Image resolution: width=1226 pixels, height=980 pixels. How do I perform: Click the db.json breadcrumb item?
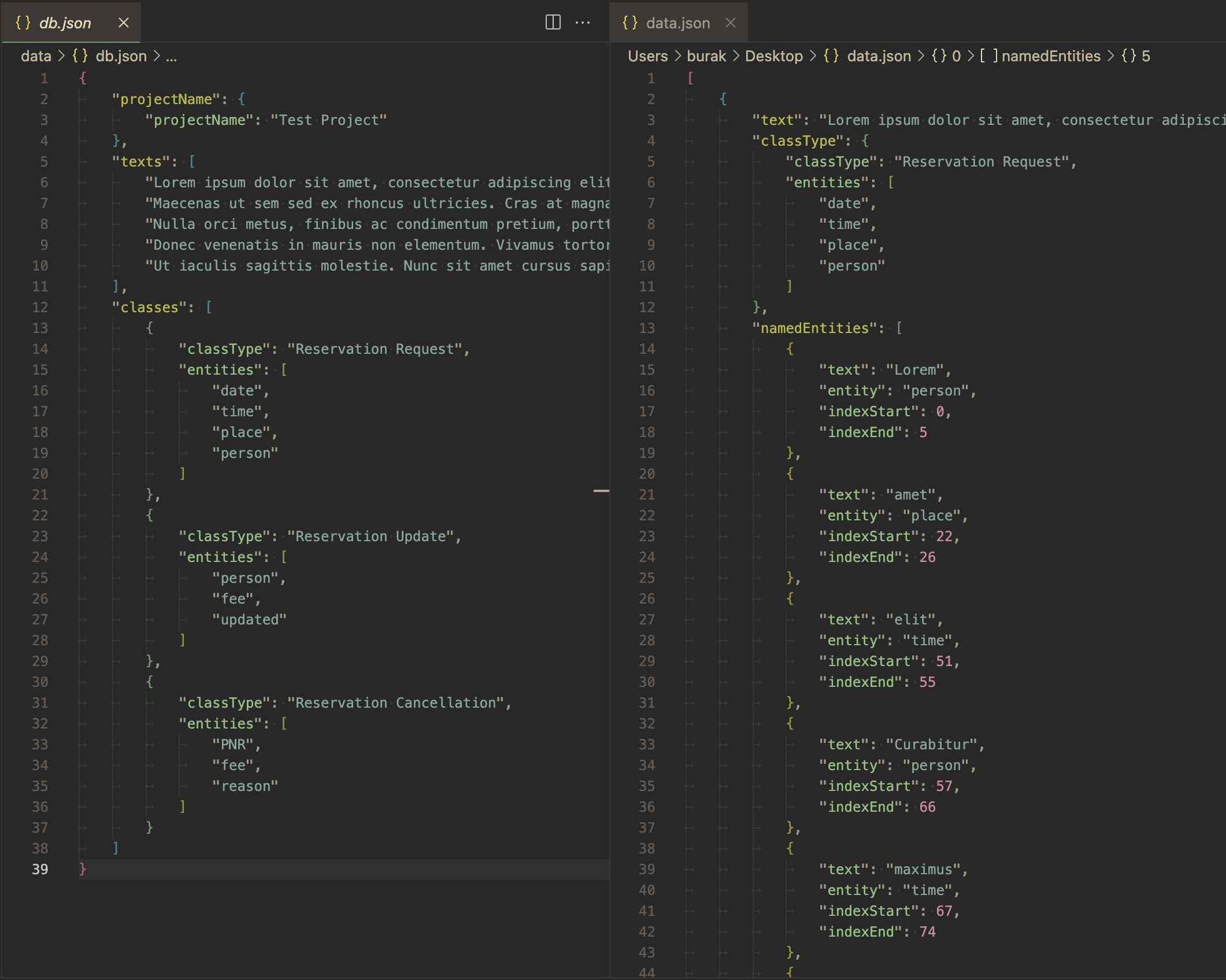click(x=121, y=56)
